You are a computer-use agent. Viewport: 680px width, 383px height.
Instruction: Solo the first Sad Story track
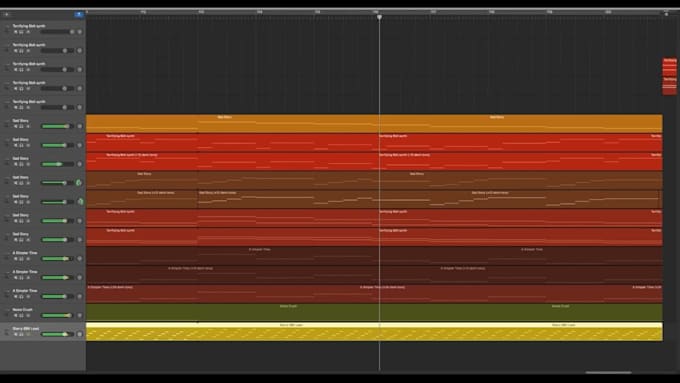pyautogui.click(x=21, y=127)
